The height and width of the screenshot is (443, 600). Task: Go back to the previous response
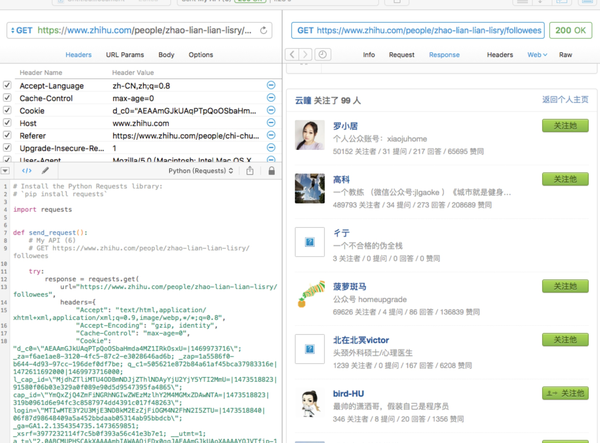click(293, 55)
